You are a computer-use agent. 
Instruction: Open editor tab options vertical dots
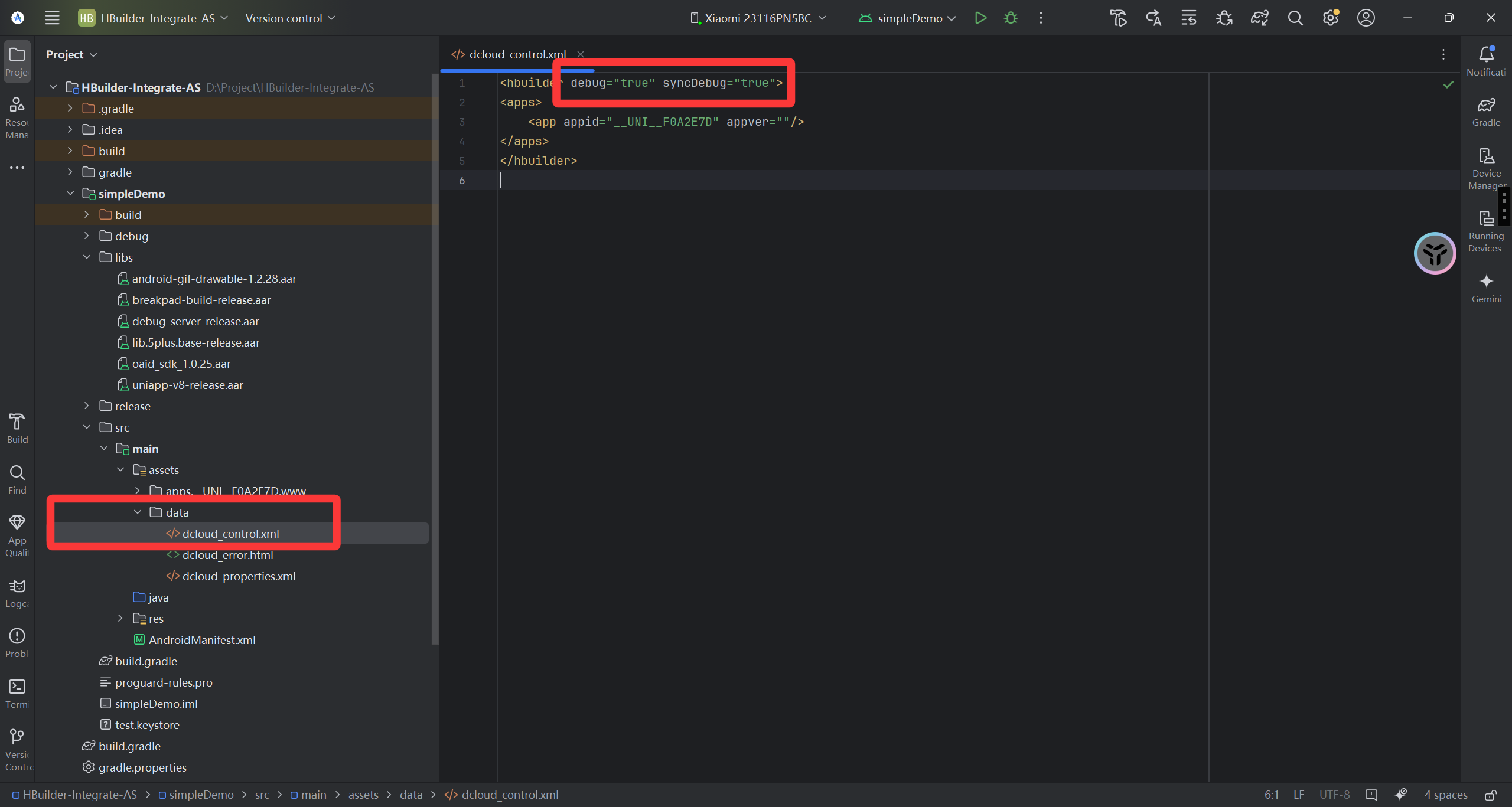[x=1443, y=54]
